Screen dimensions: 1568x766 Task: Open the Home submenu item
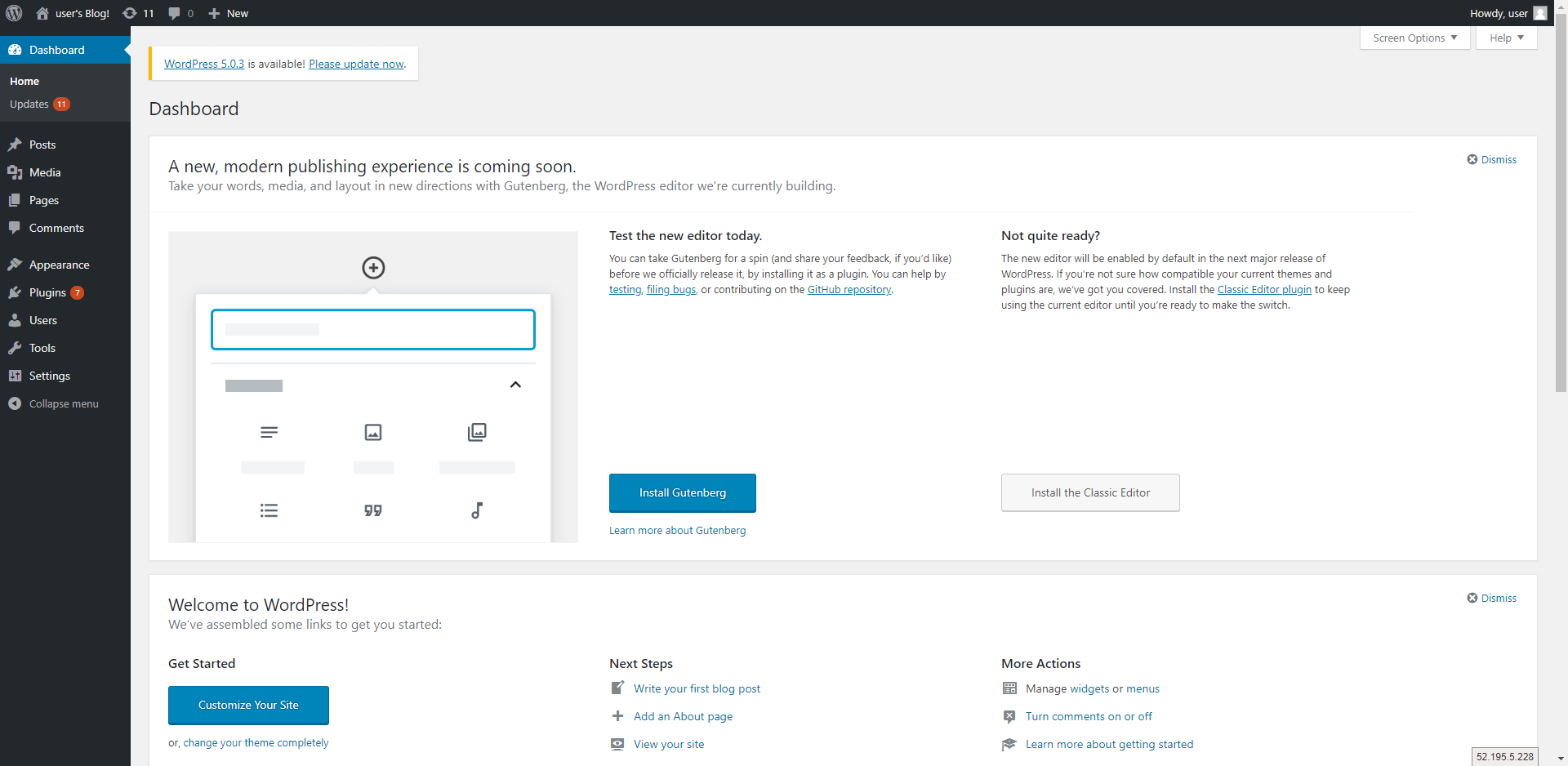click(x=24, y=81)
